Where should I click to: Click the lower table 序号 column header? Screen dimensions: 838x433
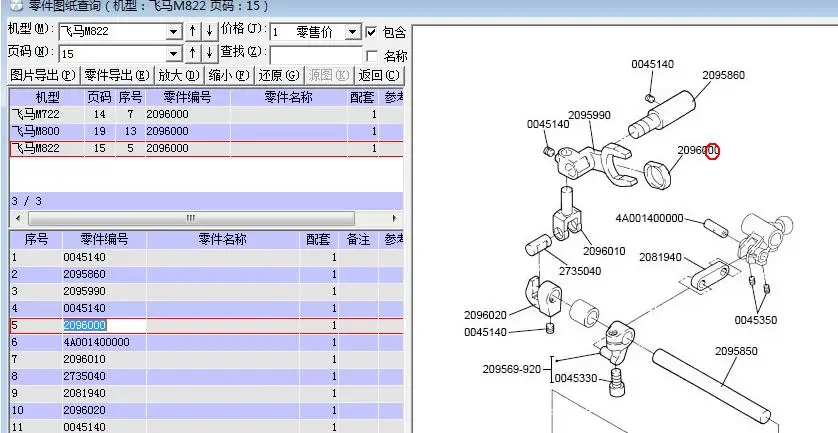click(x=36, y=239)
